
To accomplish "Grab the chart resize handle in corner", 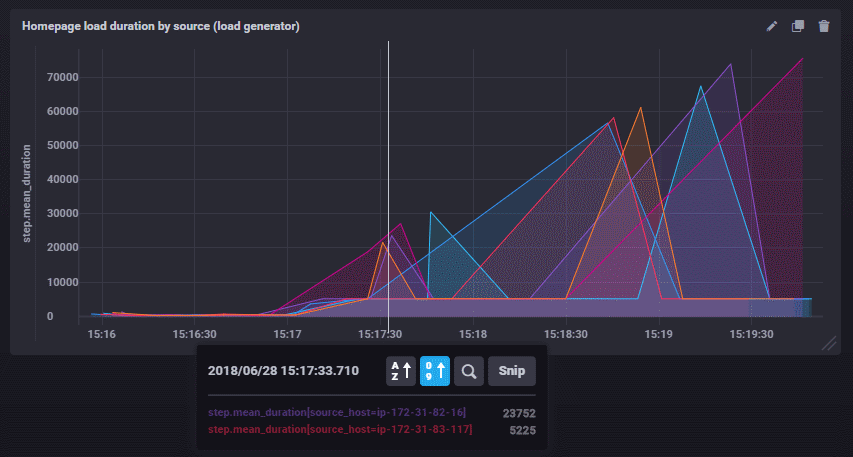I will (829, 343).
